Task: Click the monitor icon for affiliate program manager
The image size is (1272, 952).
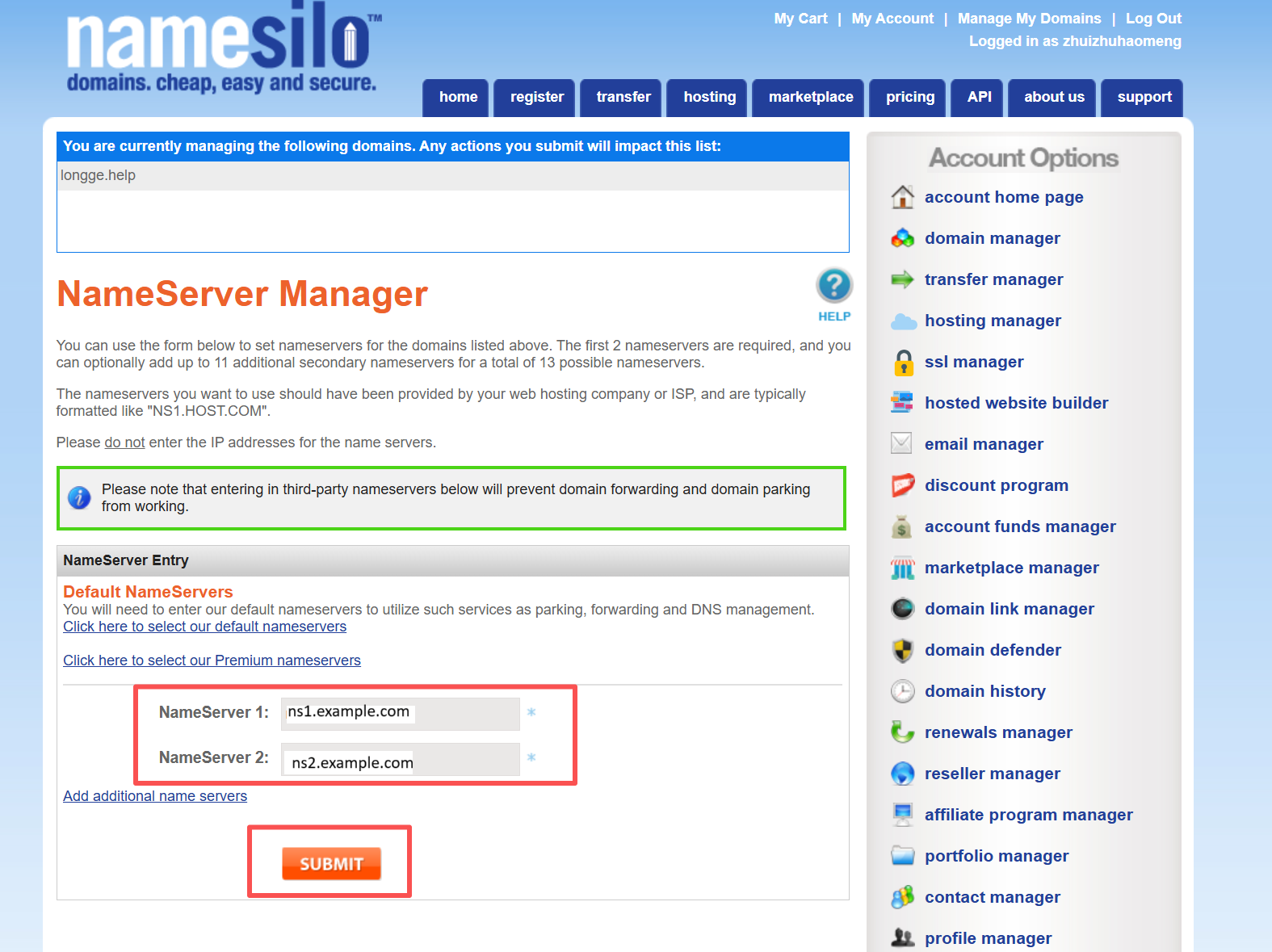Action: (902, 815)
